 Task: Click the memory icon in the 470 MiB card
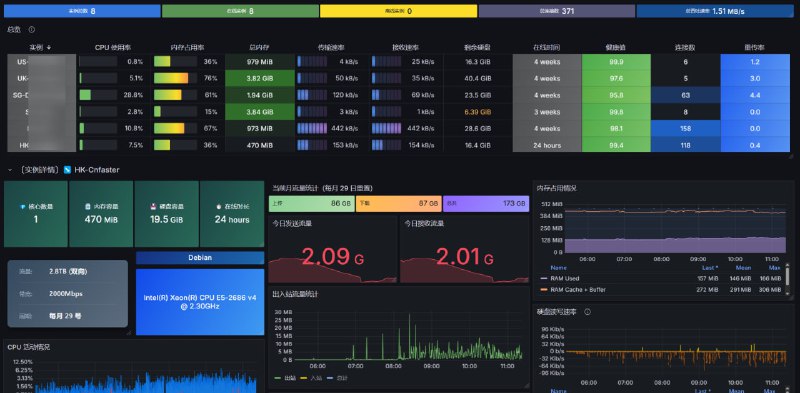pyautogui.click(x=88, y=207)
